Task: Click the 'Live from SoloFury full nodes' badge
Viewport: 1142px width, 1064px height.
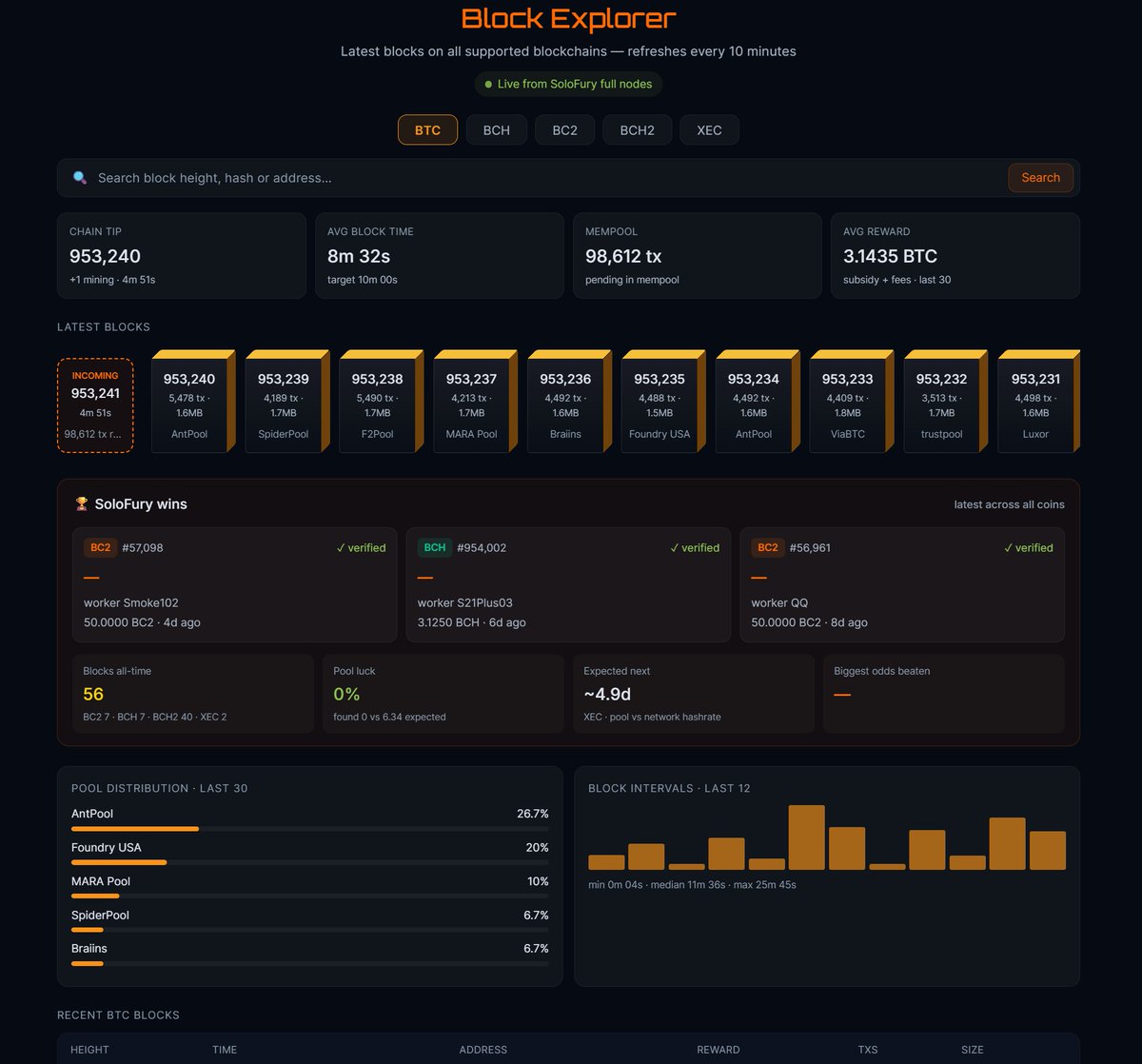Action: [568, 84]
